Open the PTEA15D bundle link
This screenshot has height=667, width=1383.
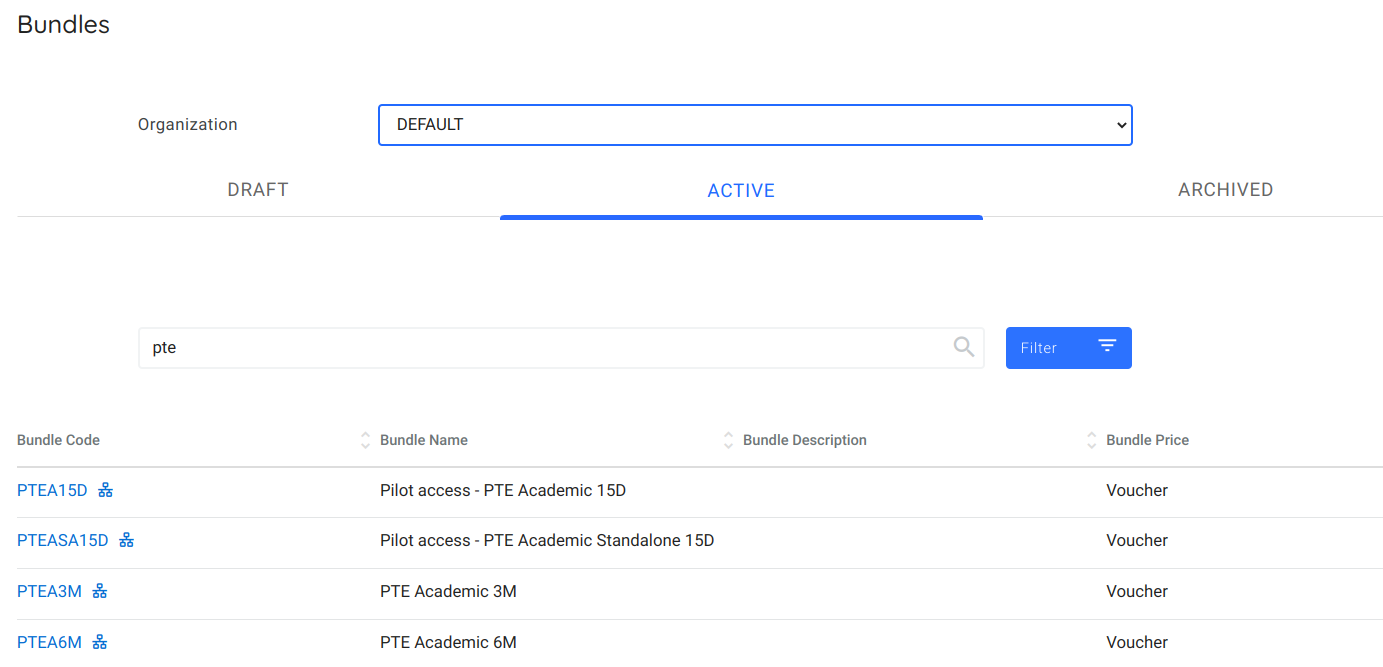[x=52, y=490]
